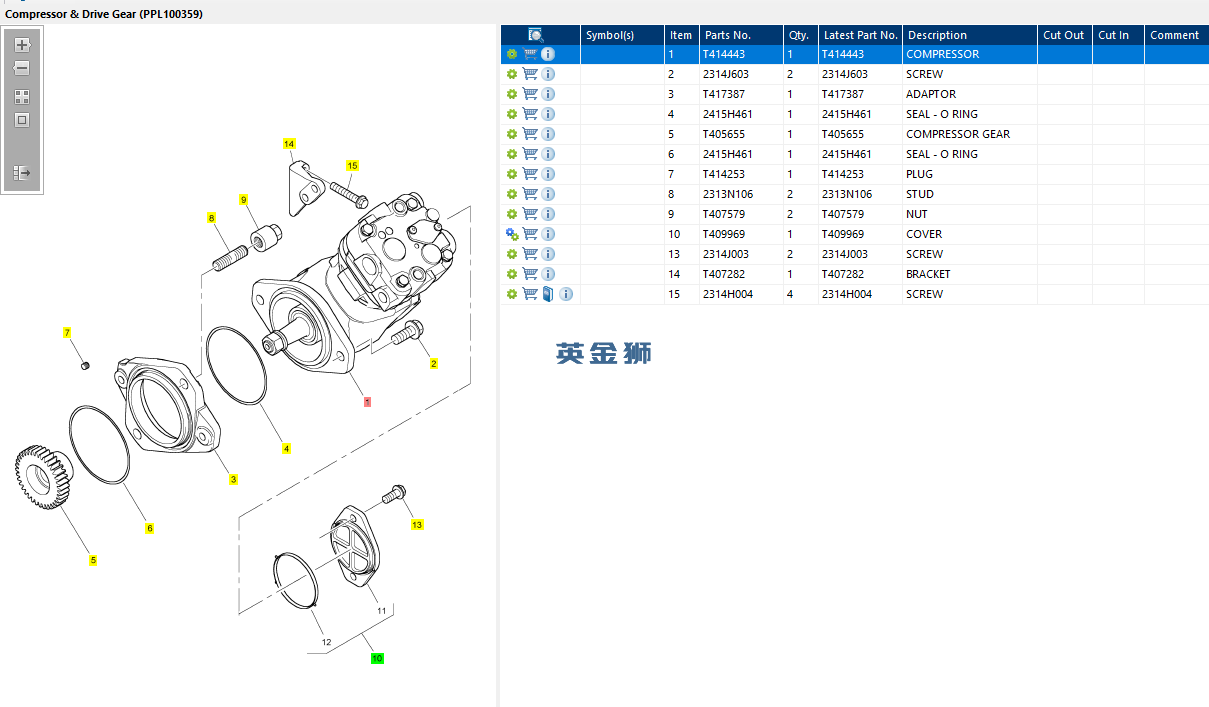
Task: Click green callout 10 on the diagram
Action: click(377, 658)
